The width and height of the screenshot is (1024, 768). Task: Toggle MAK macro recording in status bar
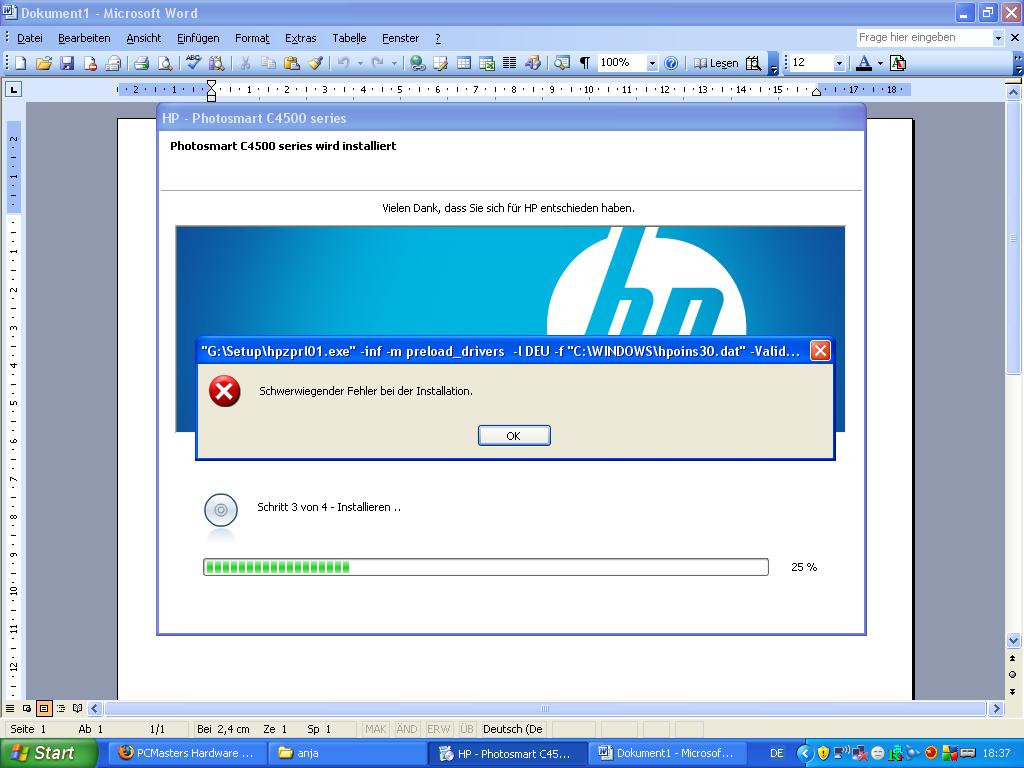376,729
